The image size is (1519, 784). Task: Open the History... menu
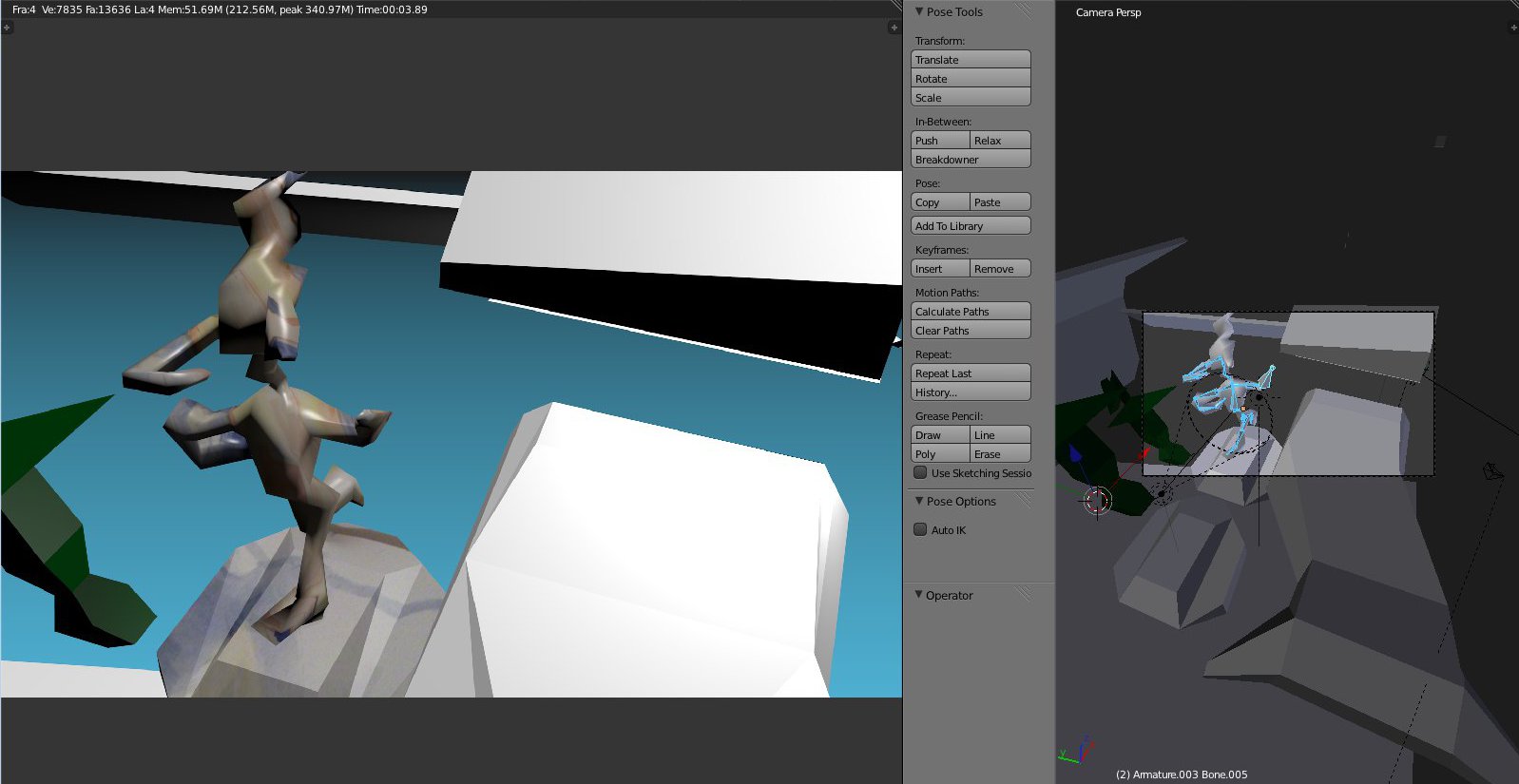click(971, 392)
